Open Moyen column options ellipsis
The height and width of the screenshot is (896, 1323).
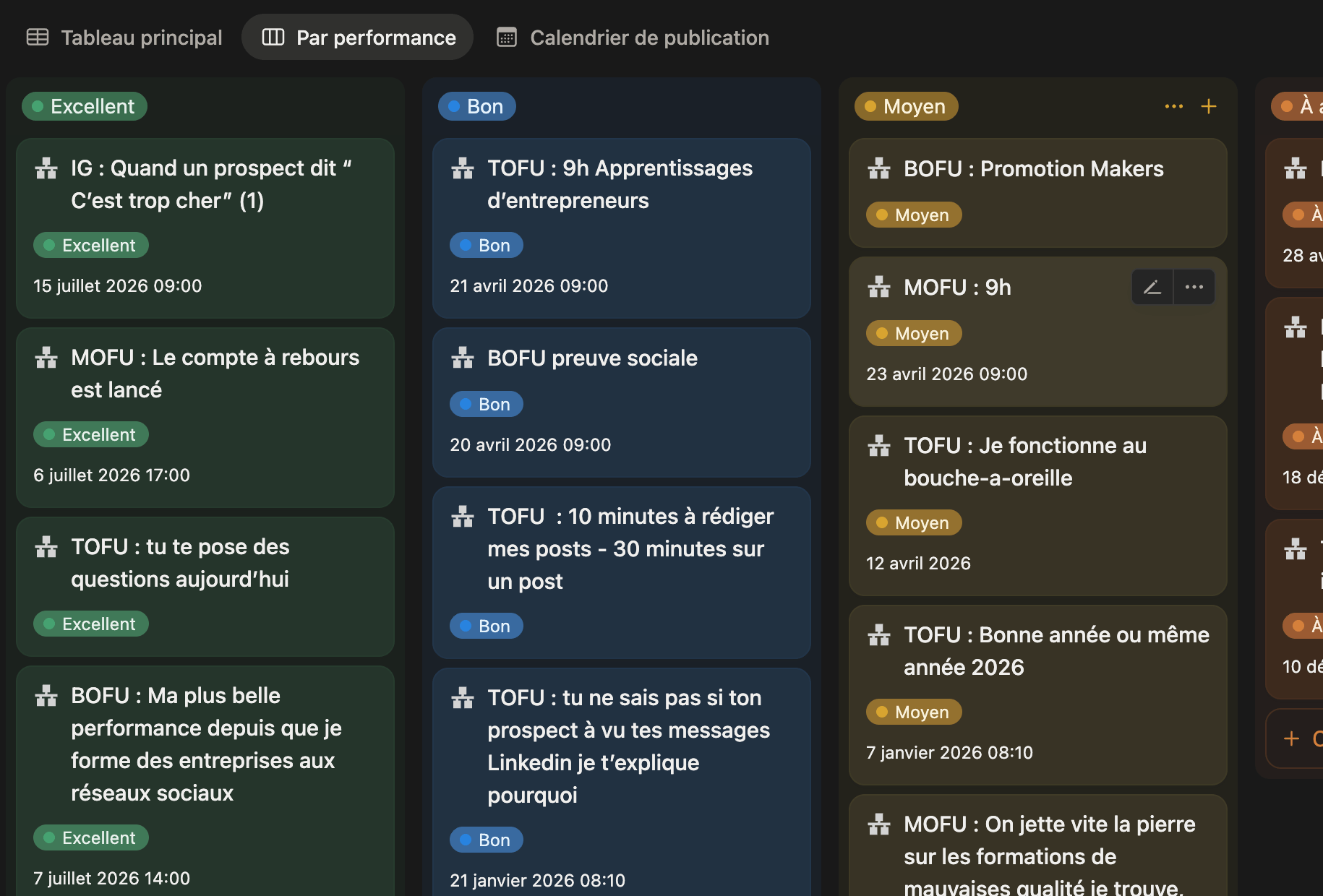click(1174, 106)
